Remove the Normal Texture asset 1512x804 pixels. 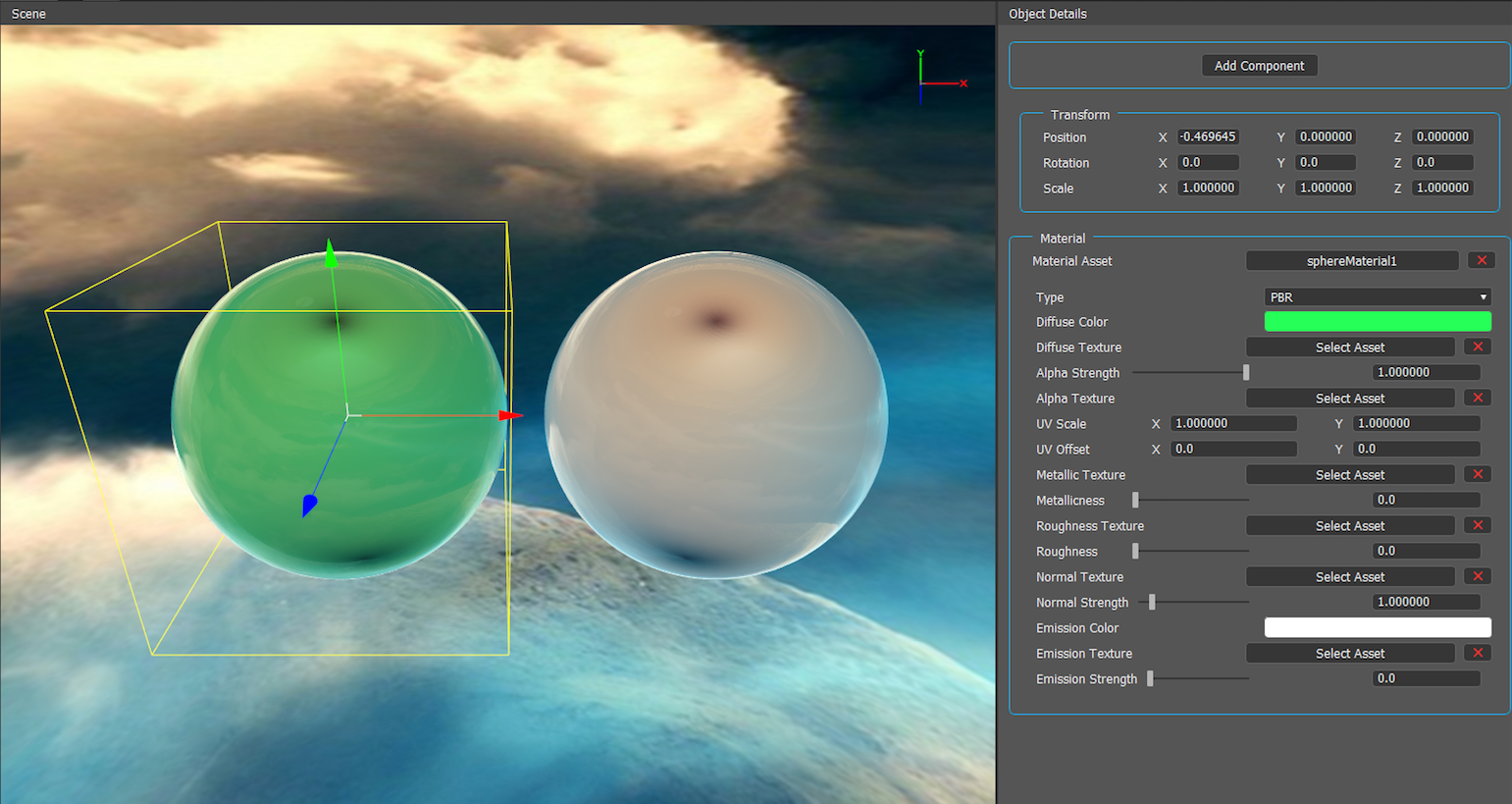1478,576
